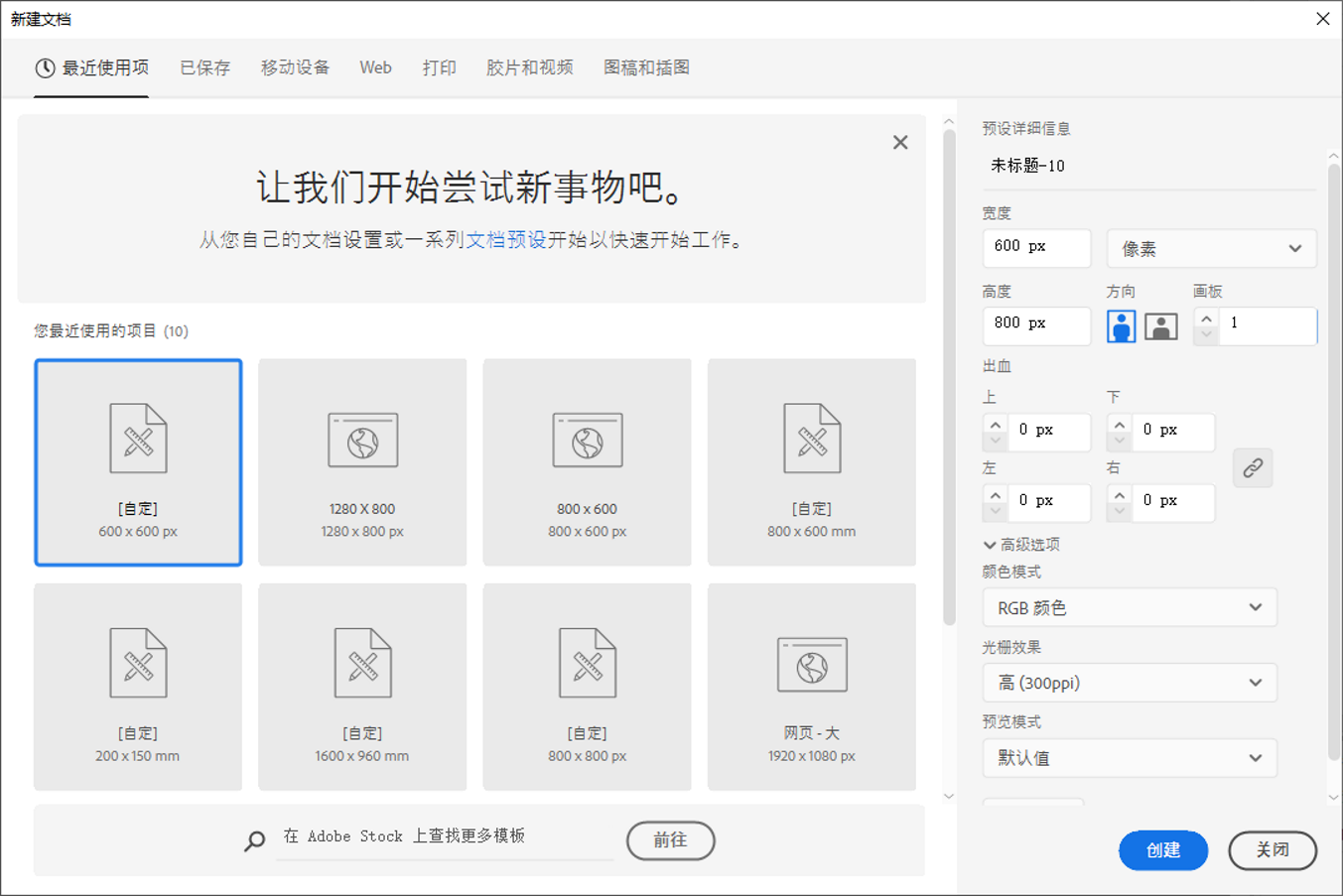Open the 打印 tab
The height and width of the screenshot is (896, 1343).
pyautogui.click(x=439, y=67)
